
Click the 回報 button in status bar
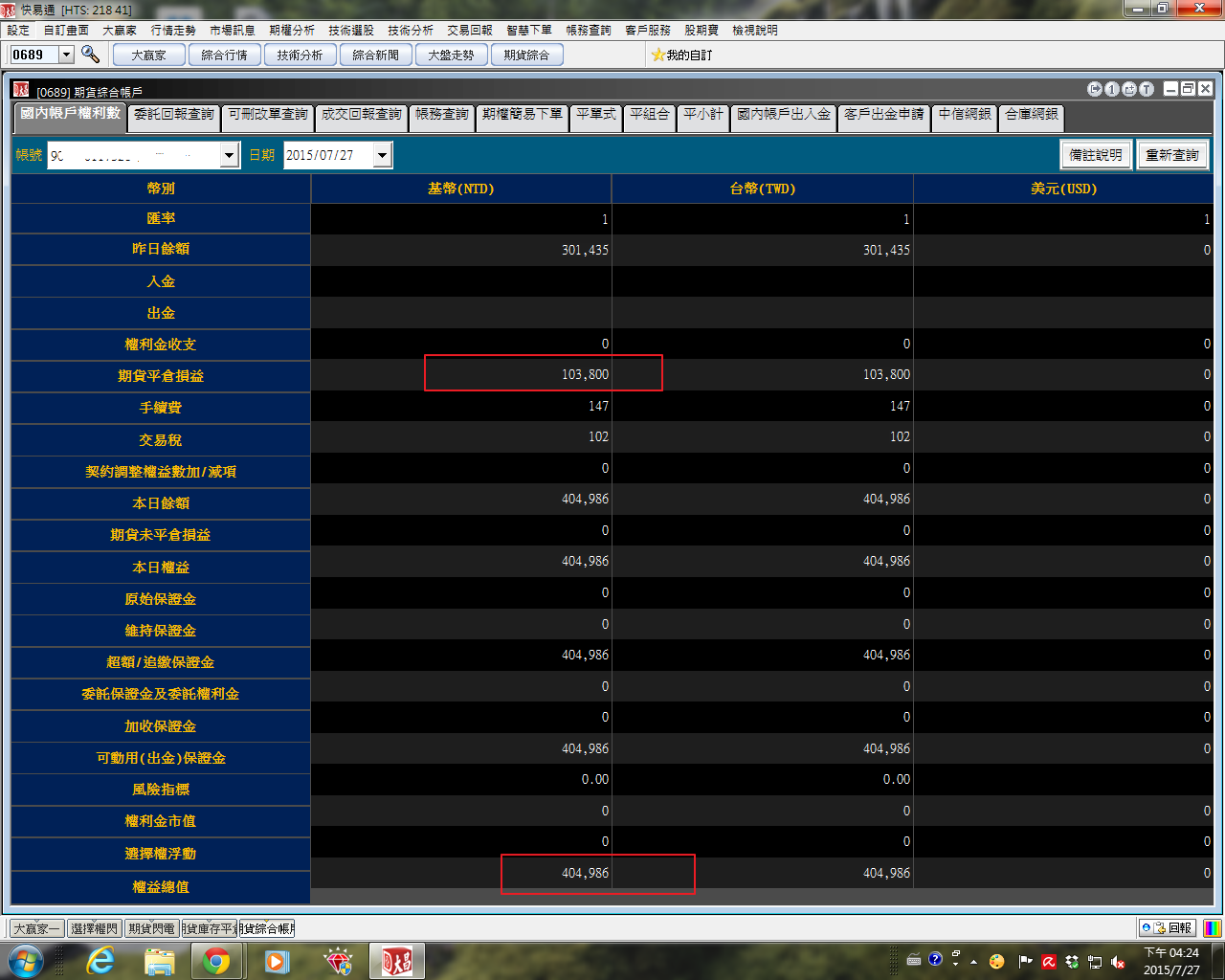[1167, 928]
